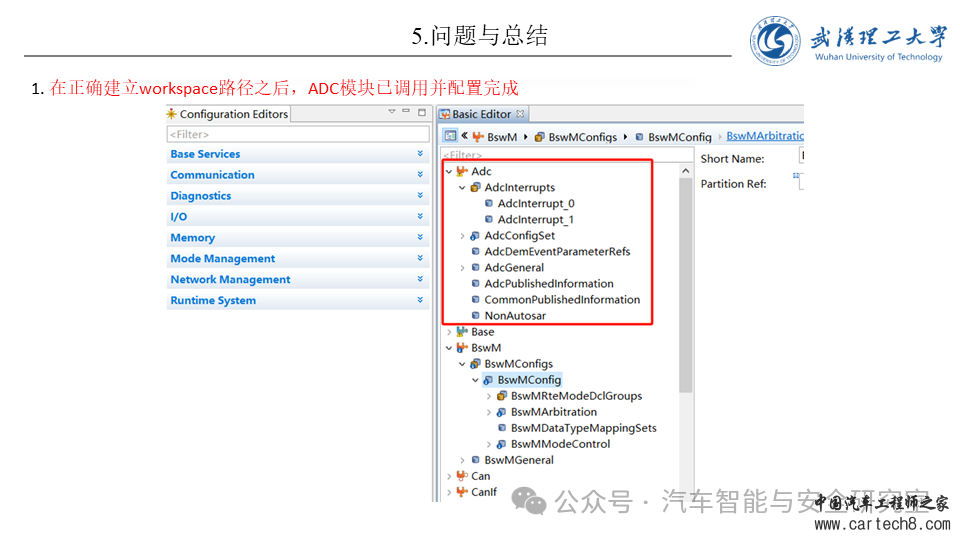960x540 pixels.
Task: Expand BswMRteModeDclGroups node arrow
Action: (489, 396)
